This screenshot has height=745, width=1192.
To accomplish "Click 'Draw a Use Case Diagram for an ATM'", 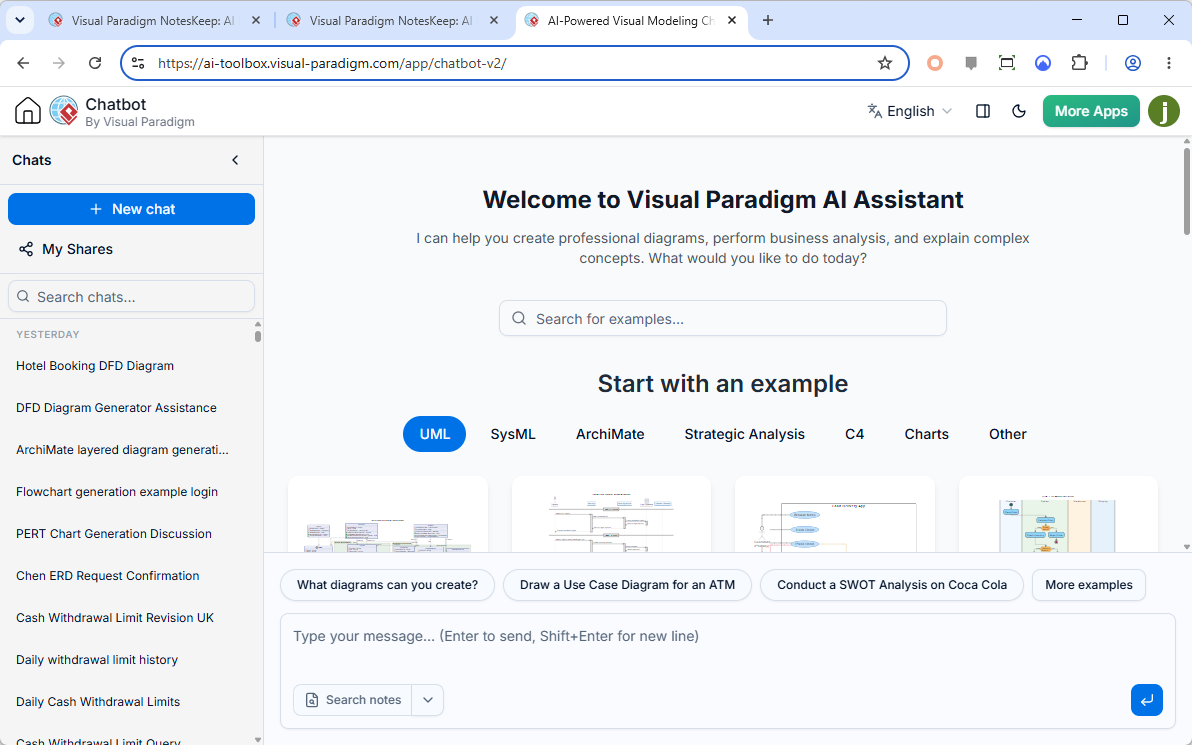I will pos(627,585).
